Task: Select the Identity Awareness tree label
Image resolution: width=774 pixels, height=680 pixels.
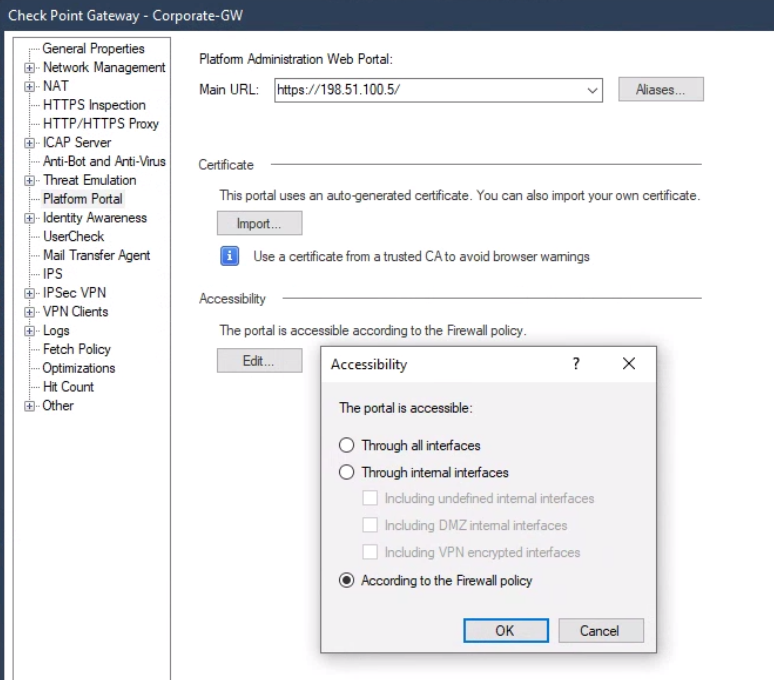Action: [x=95, y=218]
